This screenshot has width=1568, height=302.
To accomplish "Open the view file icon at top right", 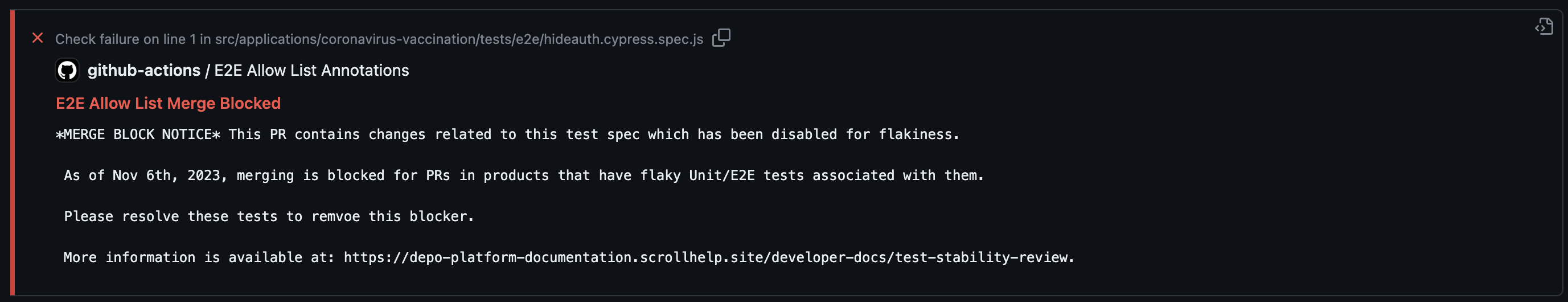I will [x=1543, y=27].
